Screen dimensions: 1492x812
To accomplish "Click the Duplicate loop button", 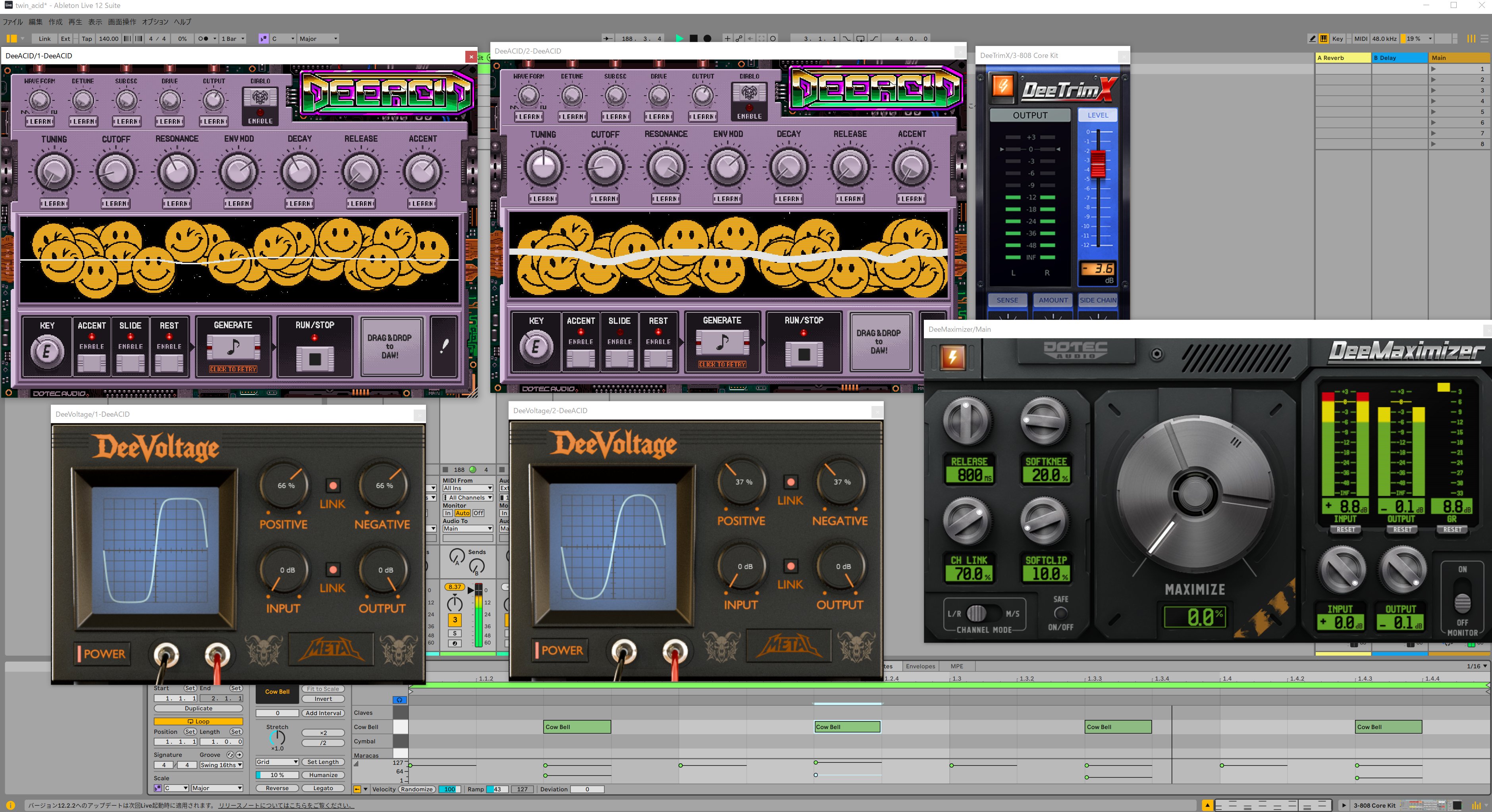I will 198,708.
